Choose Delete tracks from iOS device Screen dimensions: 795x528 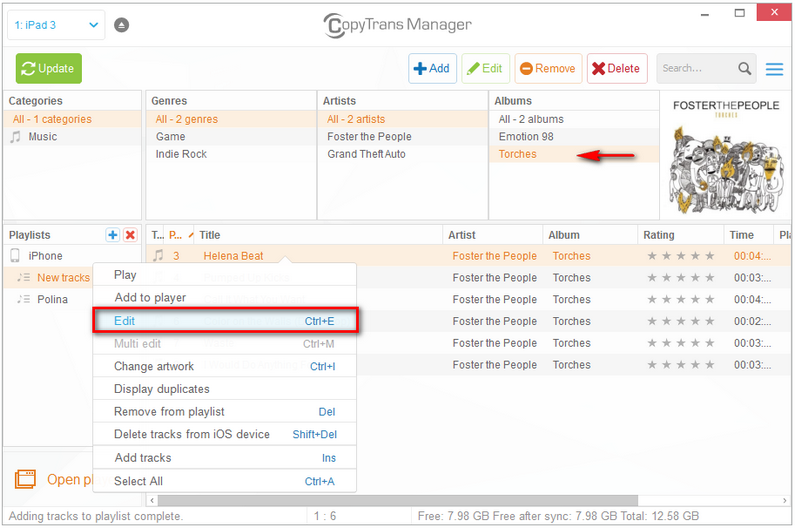pyautogui.click(x=225, y=435)
